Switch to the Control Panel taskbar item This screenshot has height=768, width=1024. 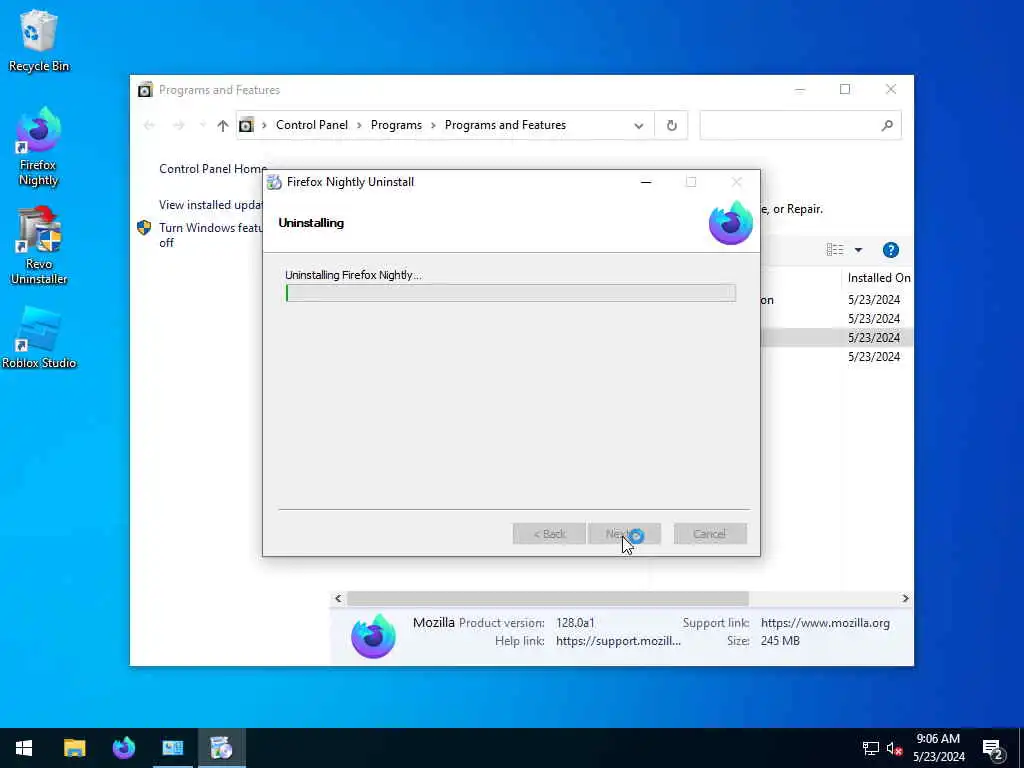coord(172,748)
